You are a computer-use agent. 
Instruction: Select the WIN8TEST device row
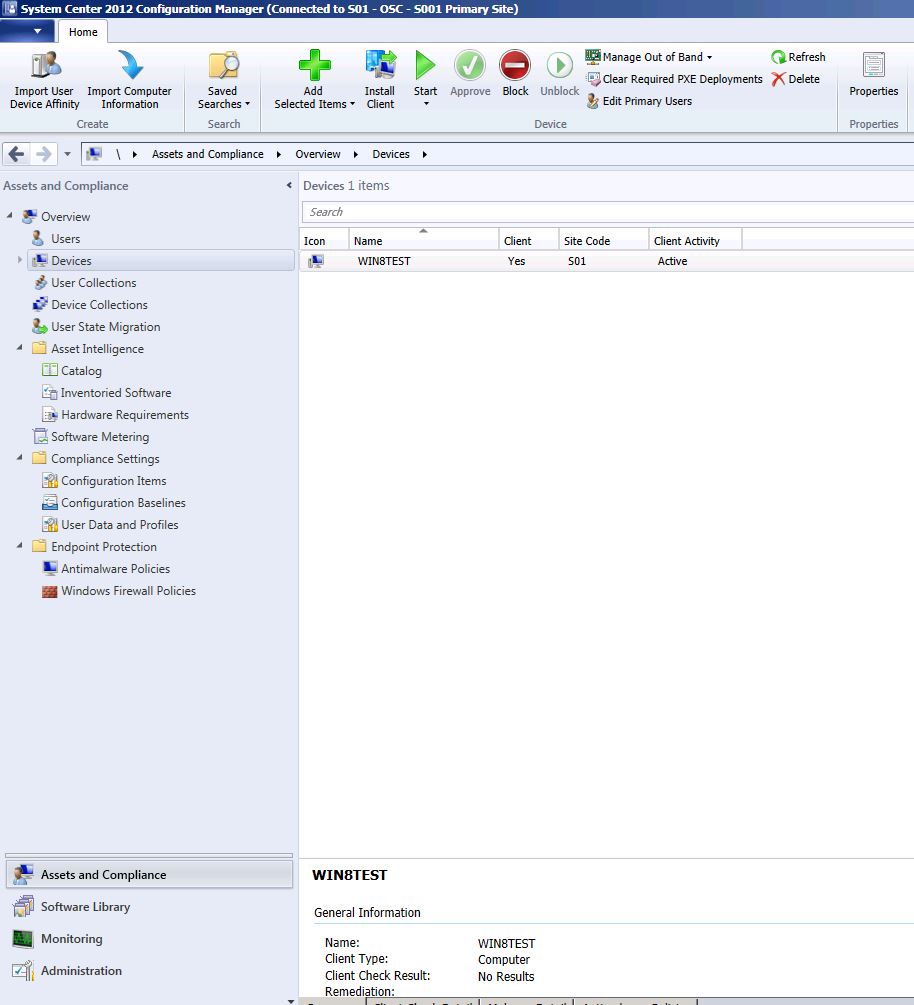tap(384, 261)
